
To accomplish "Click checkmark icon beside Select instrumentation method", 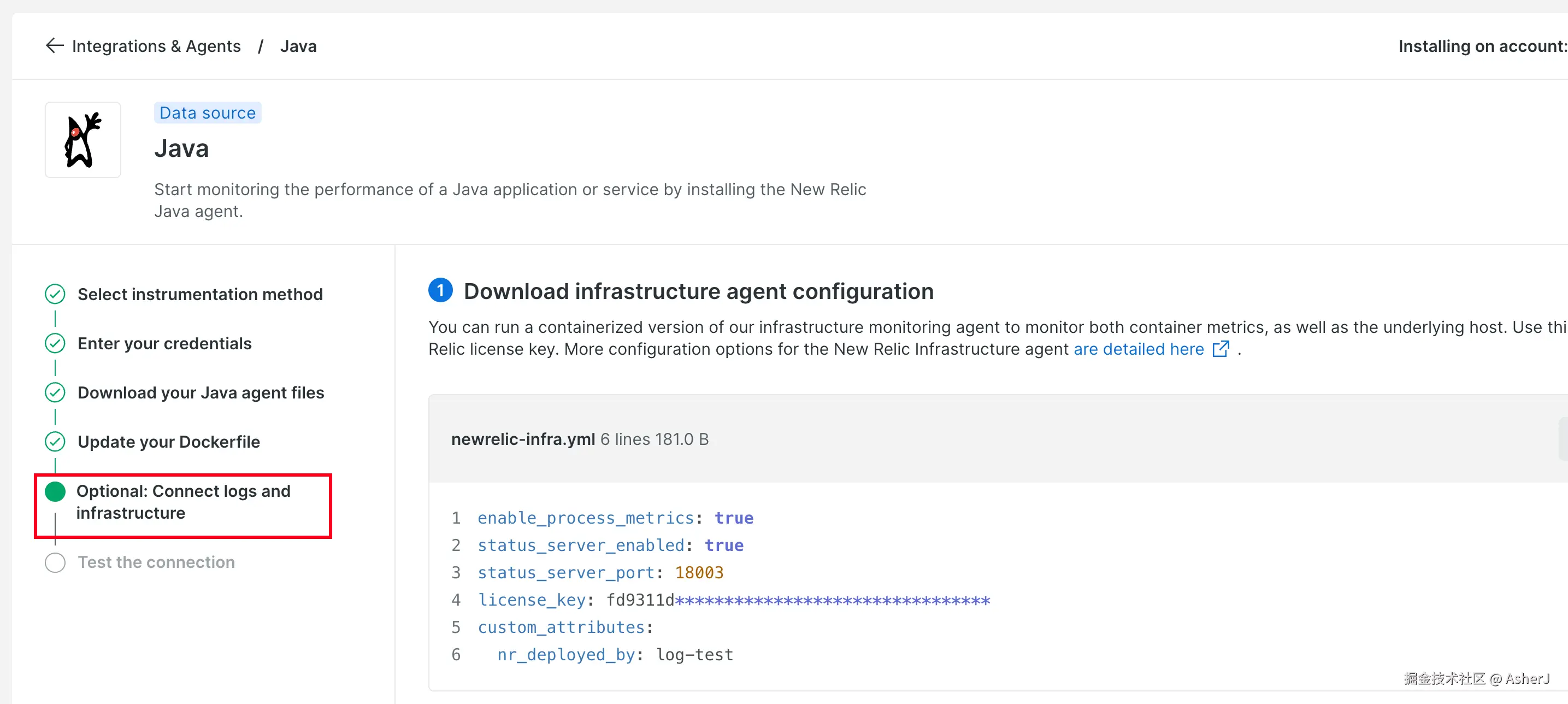I will coord(55,294).
